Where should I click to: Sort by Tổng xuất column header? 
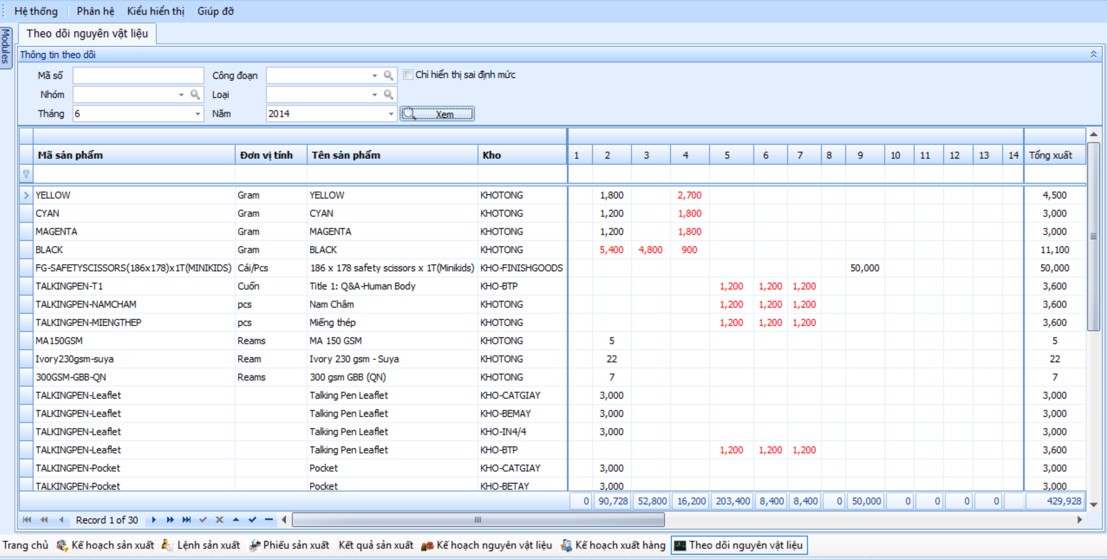(1055, 155)
